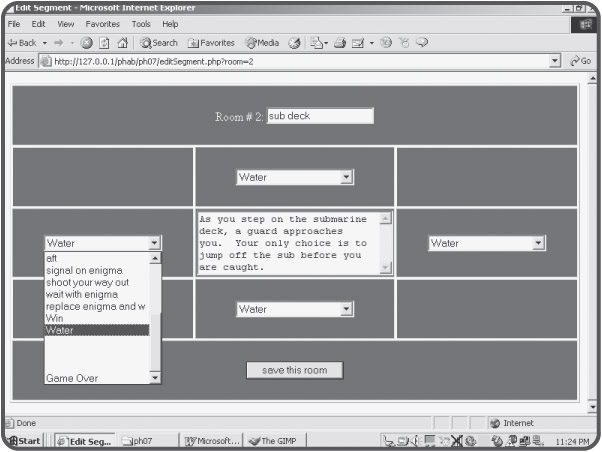The image size is (602, 452).
Task: Select 'Game Over' in the open list
Action: (x=71, y=378)
